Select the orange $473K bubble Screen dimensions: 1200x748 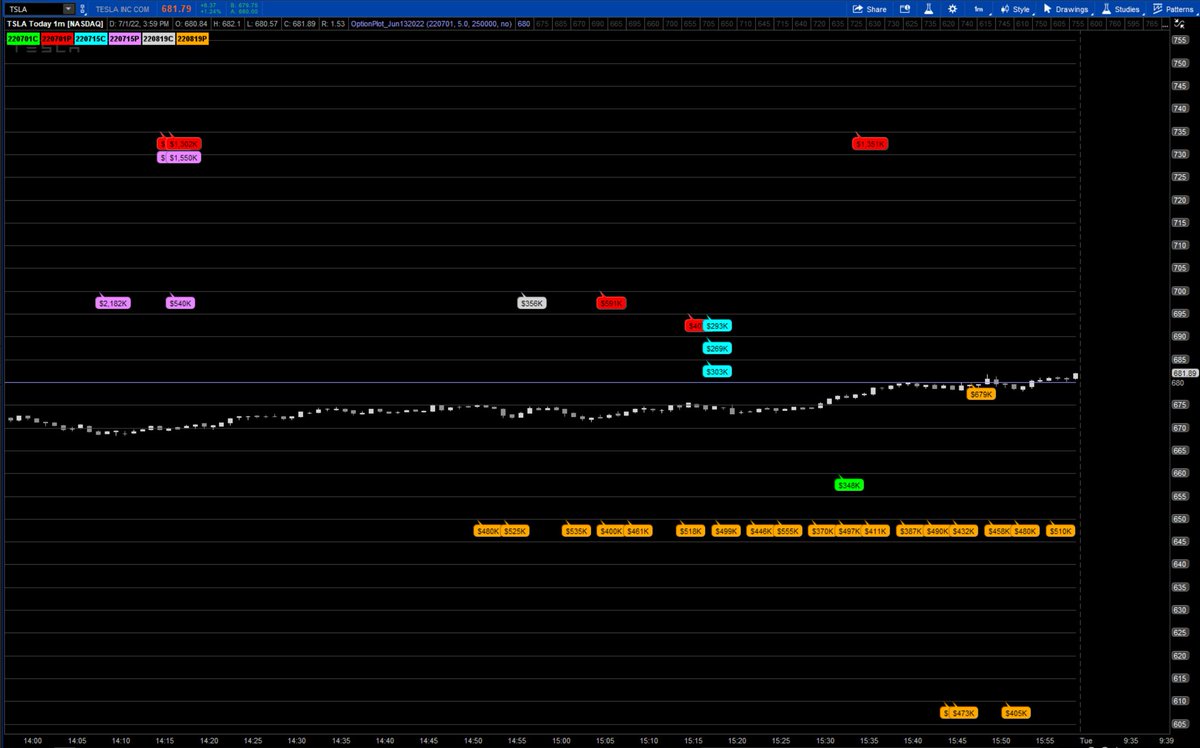point(963,713)
